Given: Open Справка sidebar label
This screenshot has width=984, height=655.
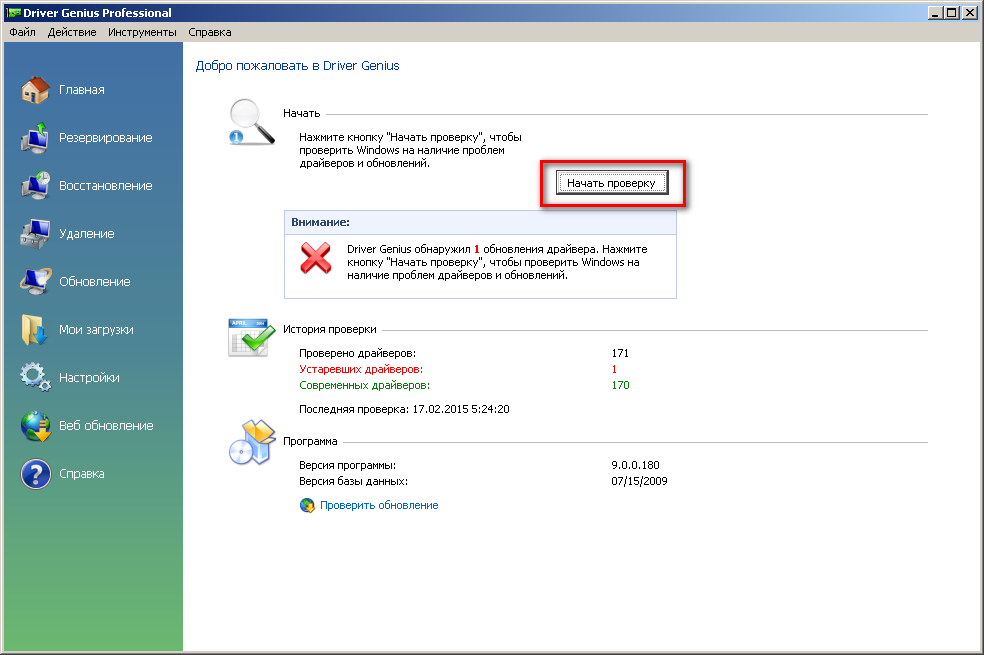Looking at the screenshot, I should tap(82, 474).
